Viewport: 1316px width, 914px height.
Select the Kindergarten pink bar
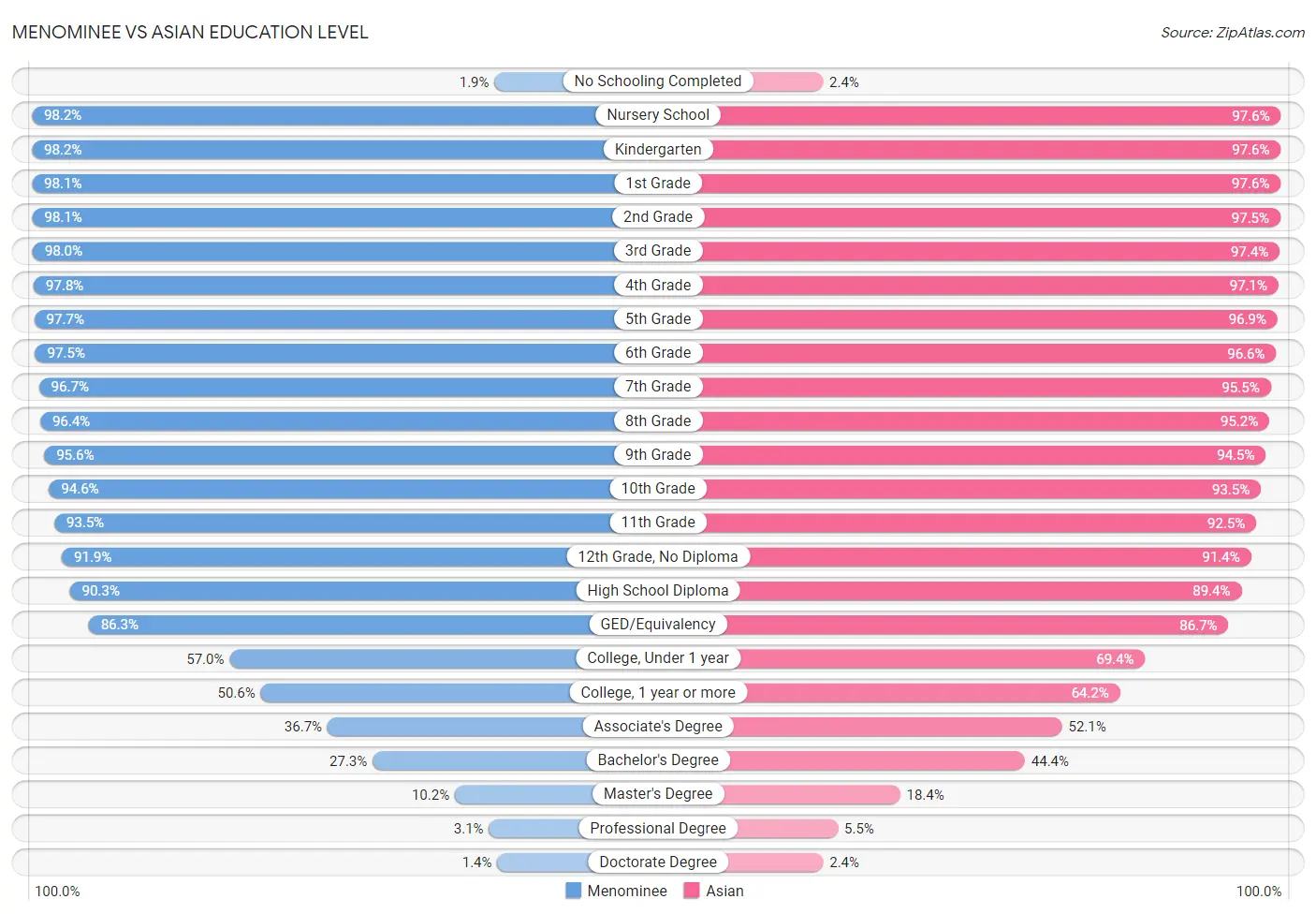(969, 150)
